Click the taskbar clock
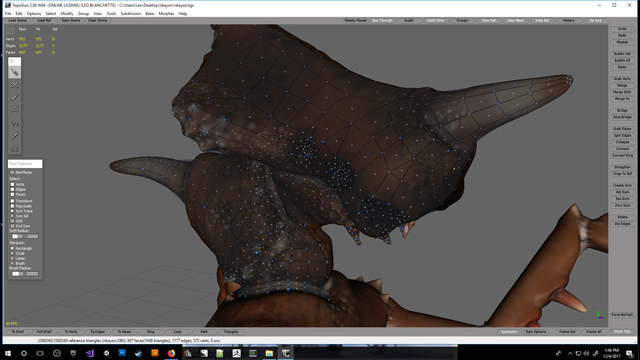 tap(611, 353)
